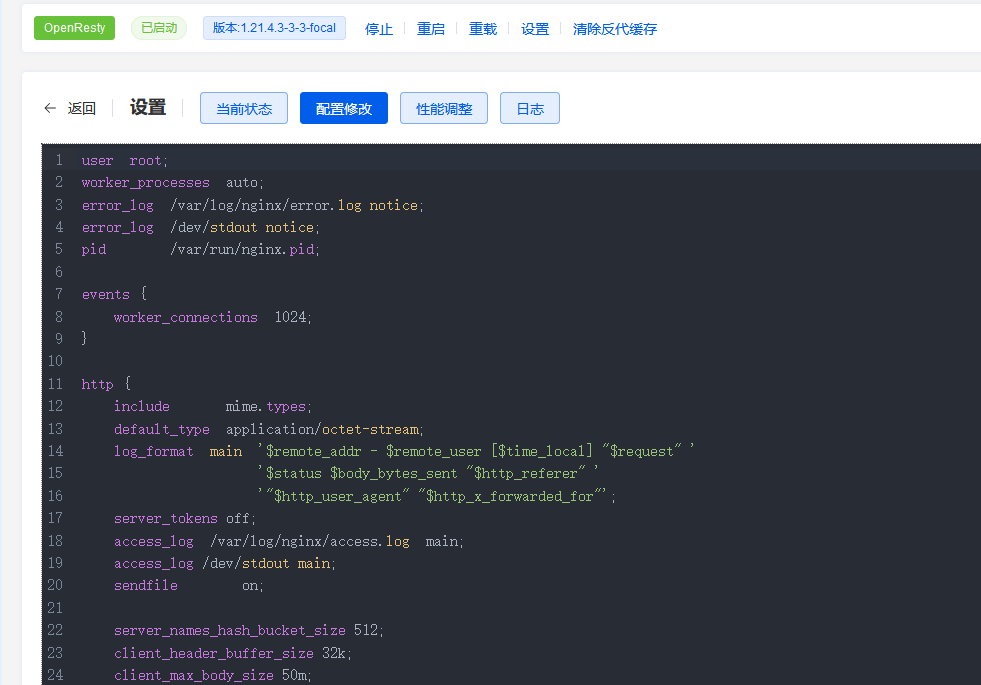Click 'client_header_buffer_size 32k;' line
Screen dimensions: 981x685
coord(233,653)
